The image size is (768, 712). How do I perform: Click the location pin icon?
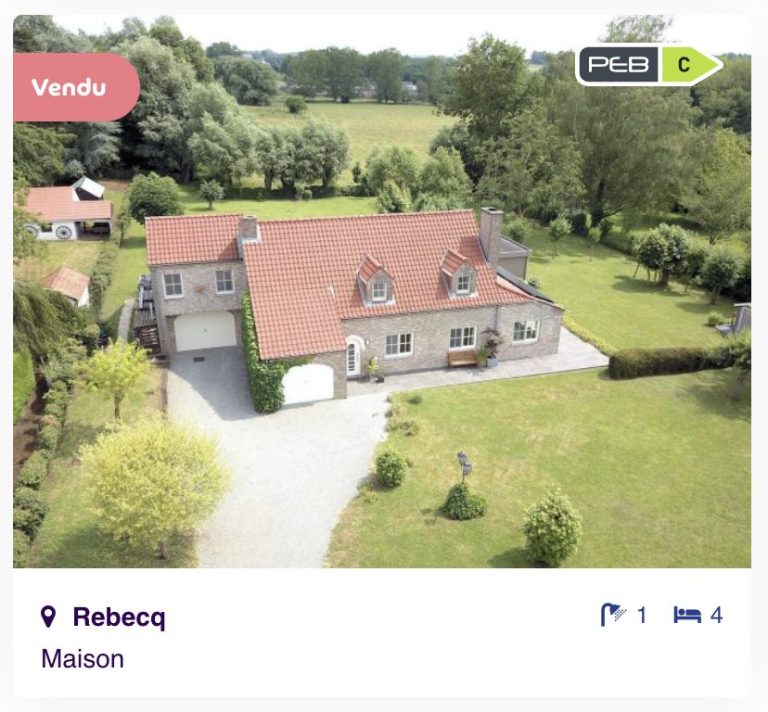(x=48, y=617)
